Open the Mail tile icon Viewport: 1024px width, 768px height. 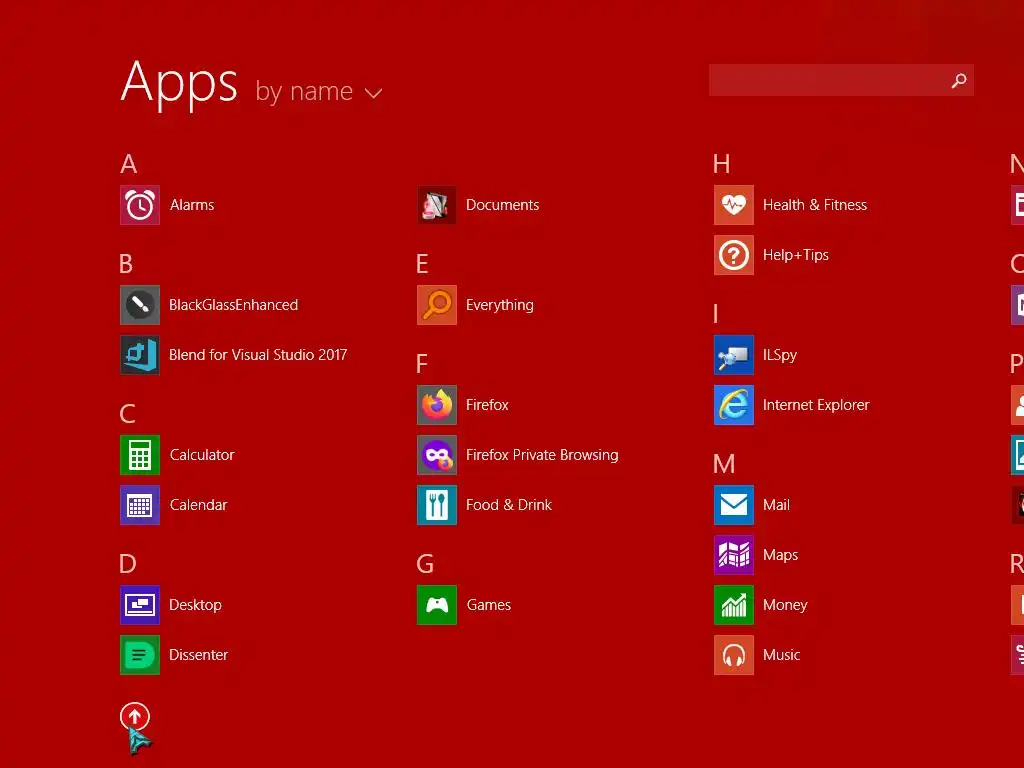pyautogui.click(x=734, y=505)
